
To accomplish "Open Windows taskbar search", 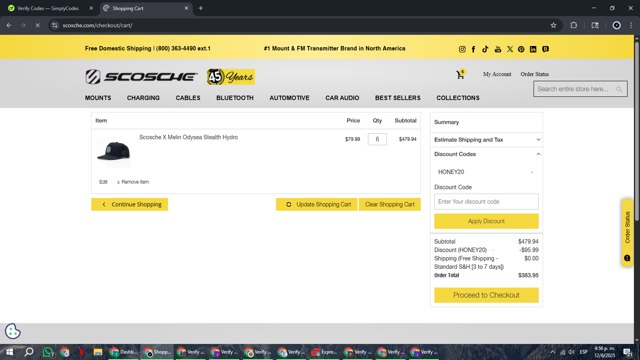I will (x=29, y=352).
